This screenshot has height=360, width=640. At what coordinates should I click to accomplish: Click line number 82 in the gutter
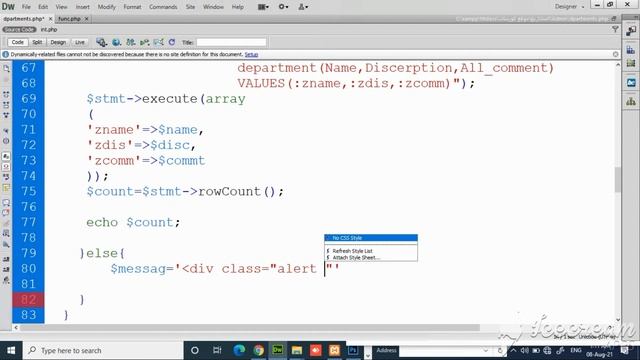[x=28, y=299]
